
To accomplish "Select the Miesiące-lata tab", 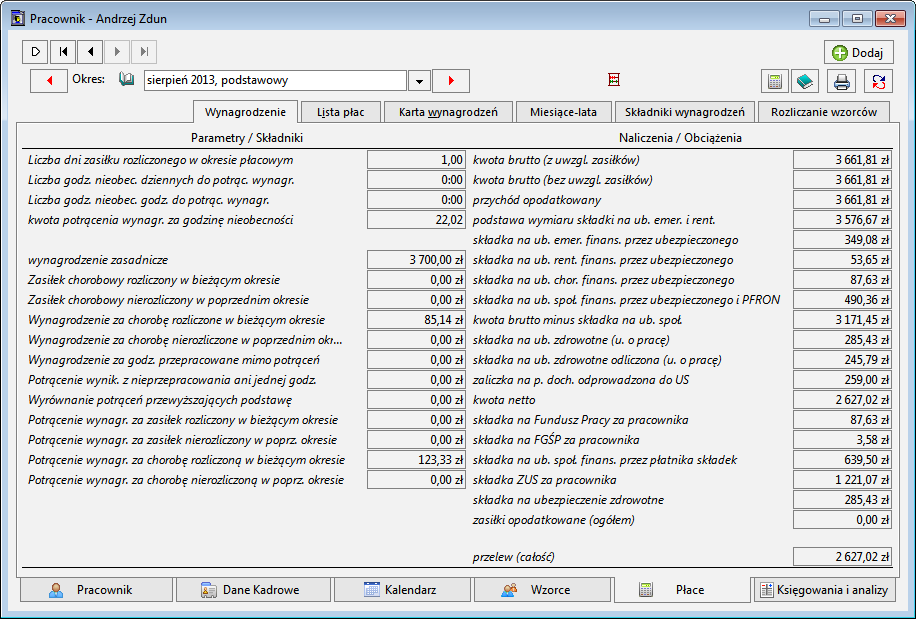I will click(563, 112).
